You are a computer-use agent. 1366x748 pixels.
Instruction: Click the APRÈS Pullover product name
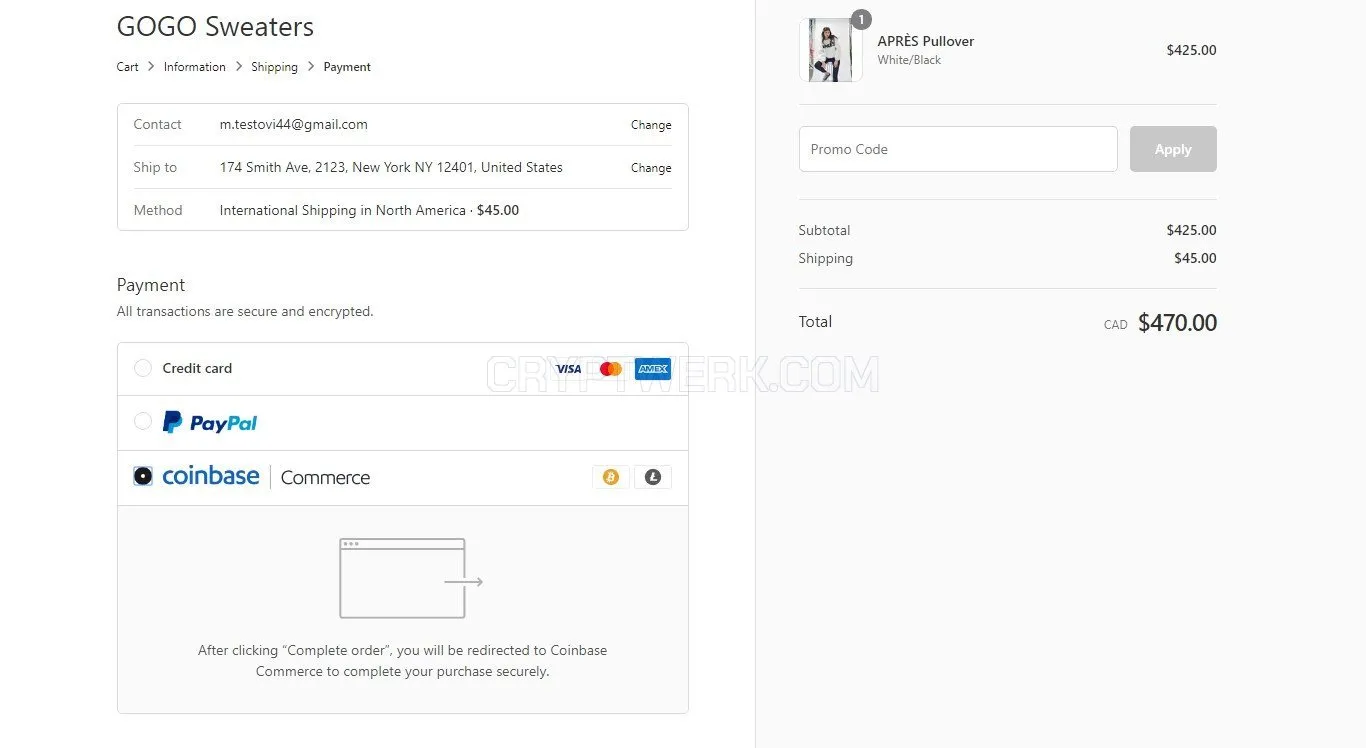click(x=925, y=41)
